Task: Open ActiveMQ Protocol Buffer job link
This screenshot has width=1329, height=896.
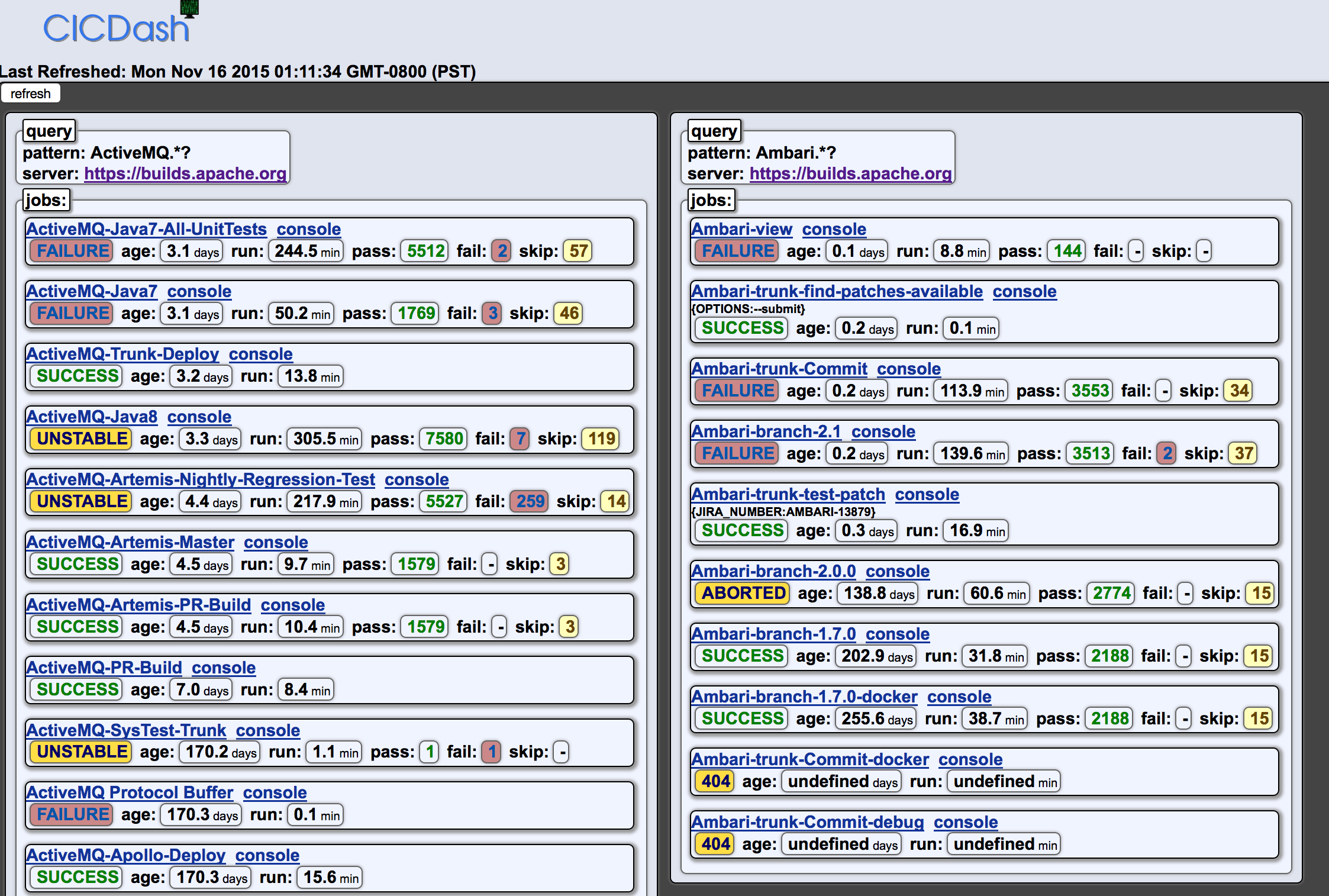Action: (130, 792)
